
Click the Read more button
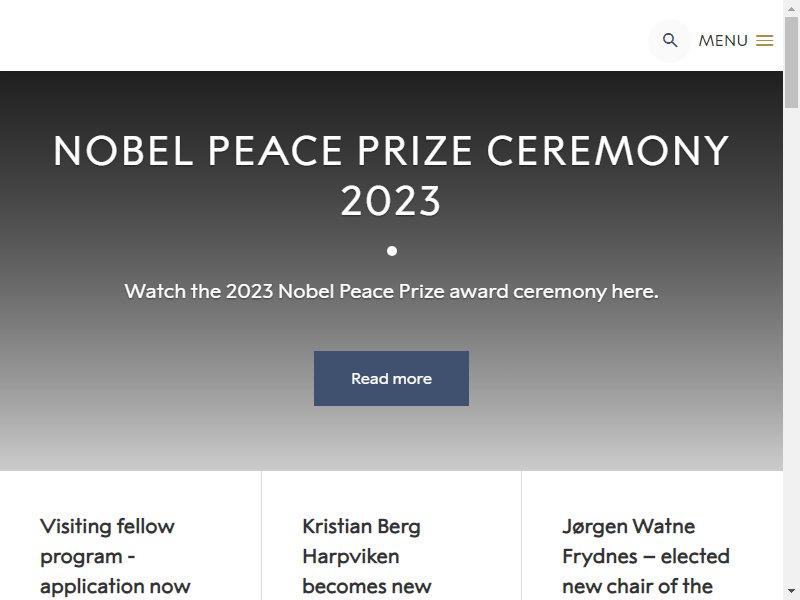click(x=391, y=379)
